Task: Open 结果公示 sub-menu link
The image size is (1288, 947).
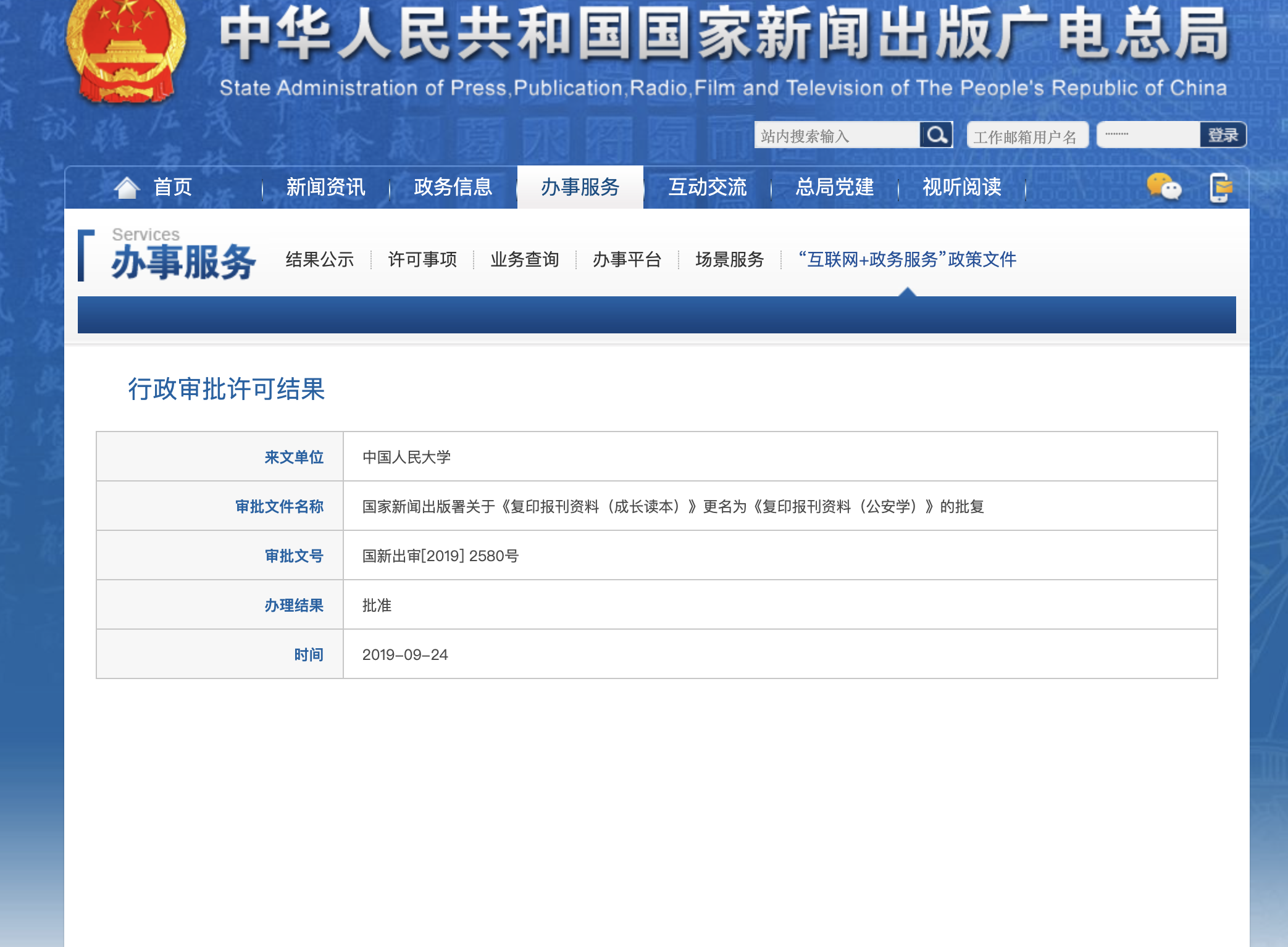Action: 320,259
